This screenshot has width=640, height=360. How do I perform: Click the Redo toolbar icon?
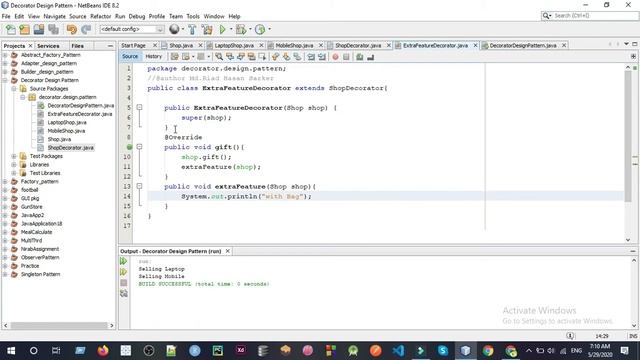(86, 29)
